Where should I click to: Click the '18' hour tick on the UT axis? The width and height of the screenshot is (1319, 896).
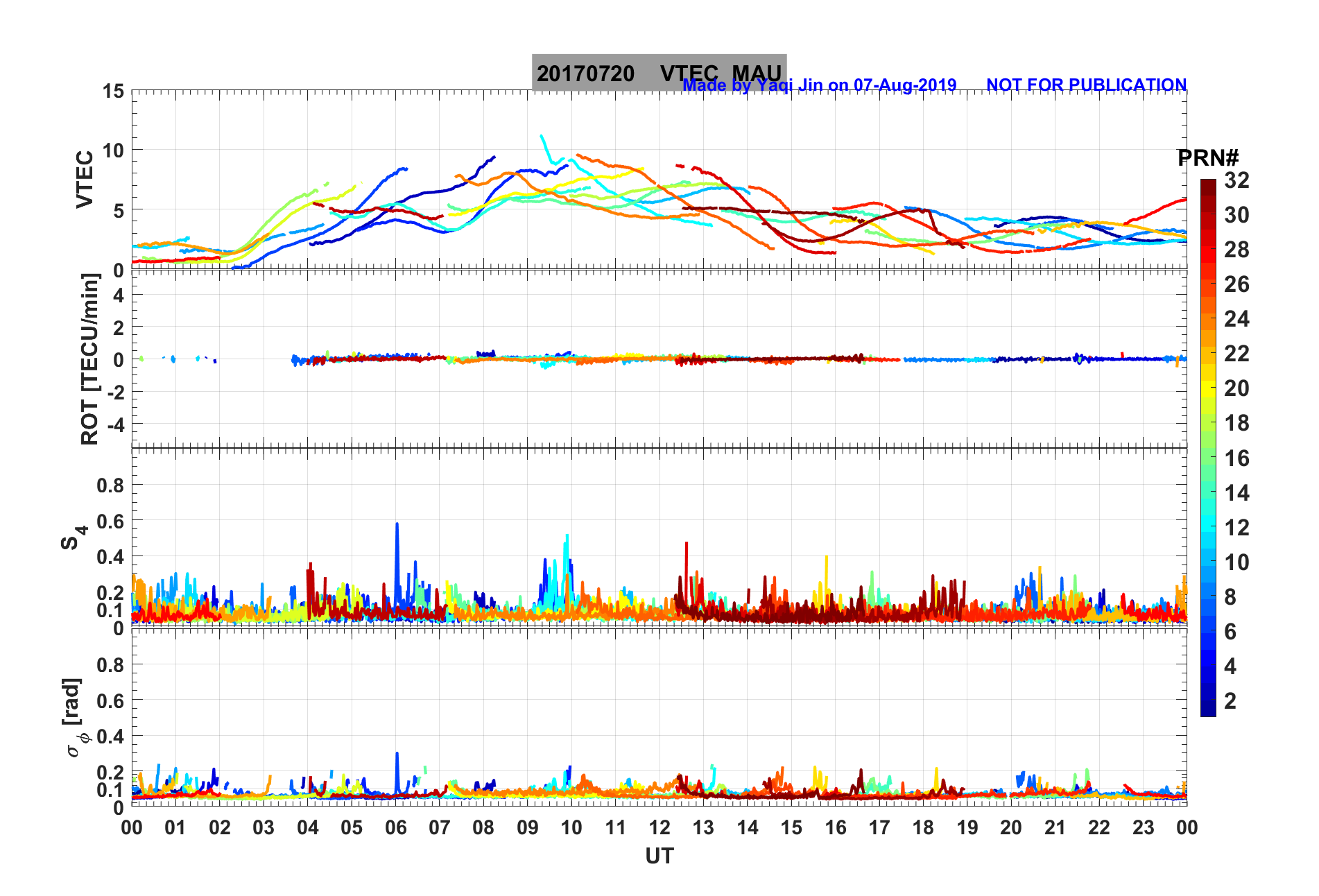tap(923, 827)
